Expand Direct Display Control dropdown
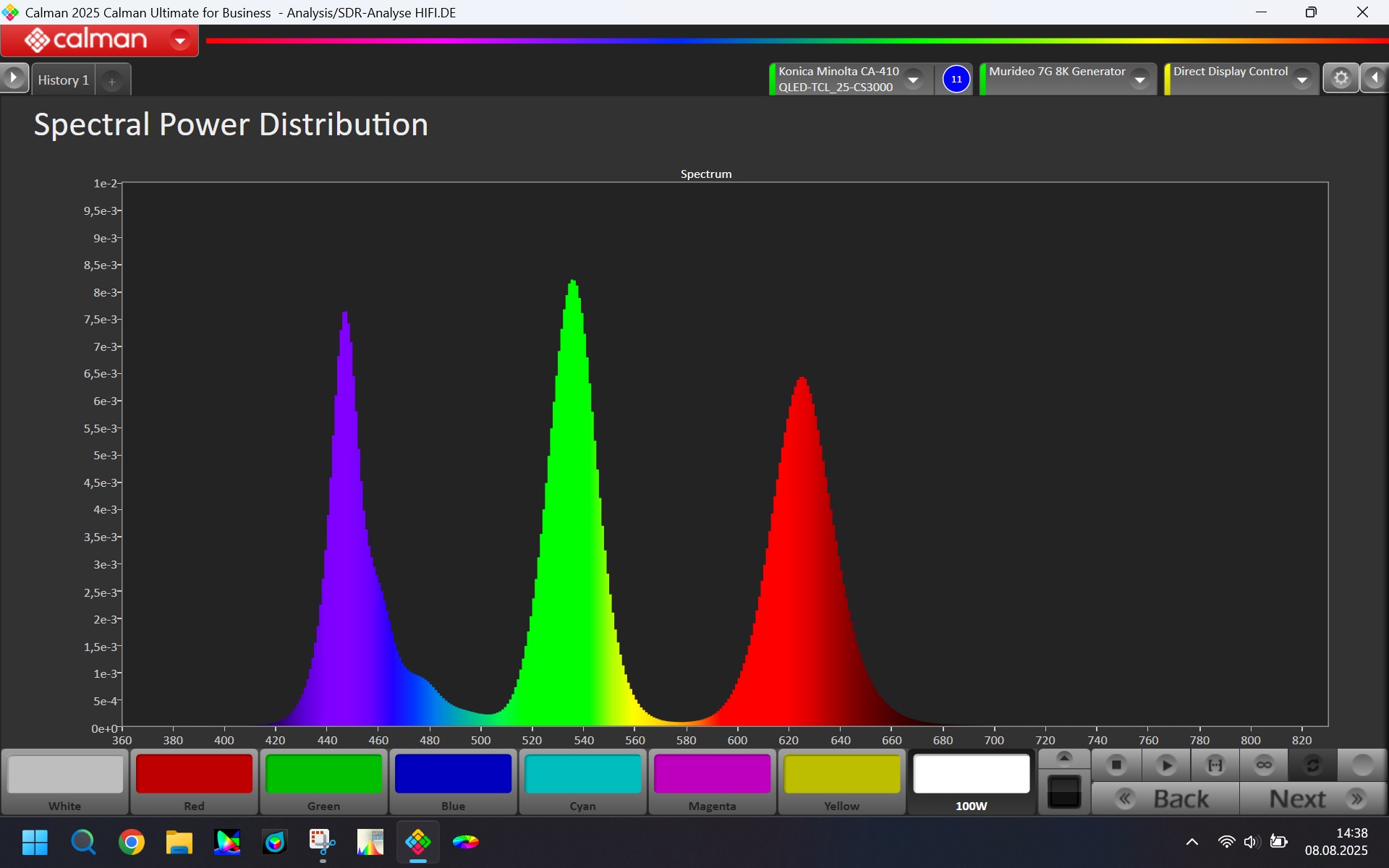Image resolution: width=1389 pixels, height=868 pixels. [x=1302, y=79]
